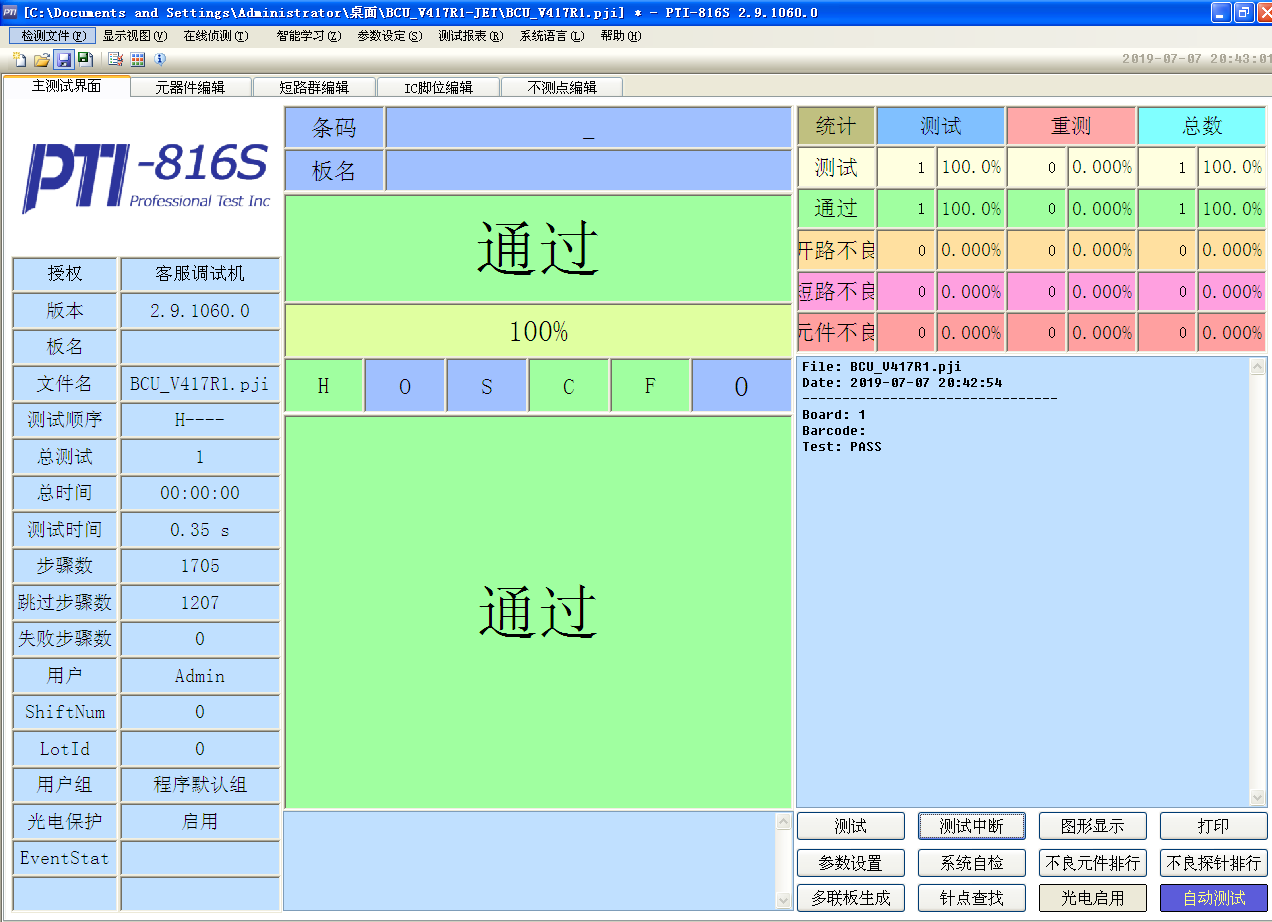Click the 启用 value beside 光电保护
Screen dimensions: 1272x922
(200, 821)
